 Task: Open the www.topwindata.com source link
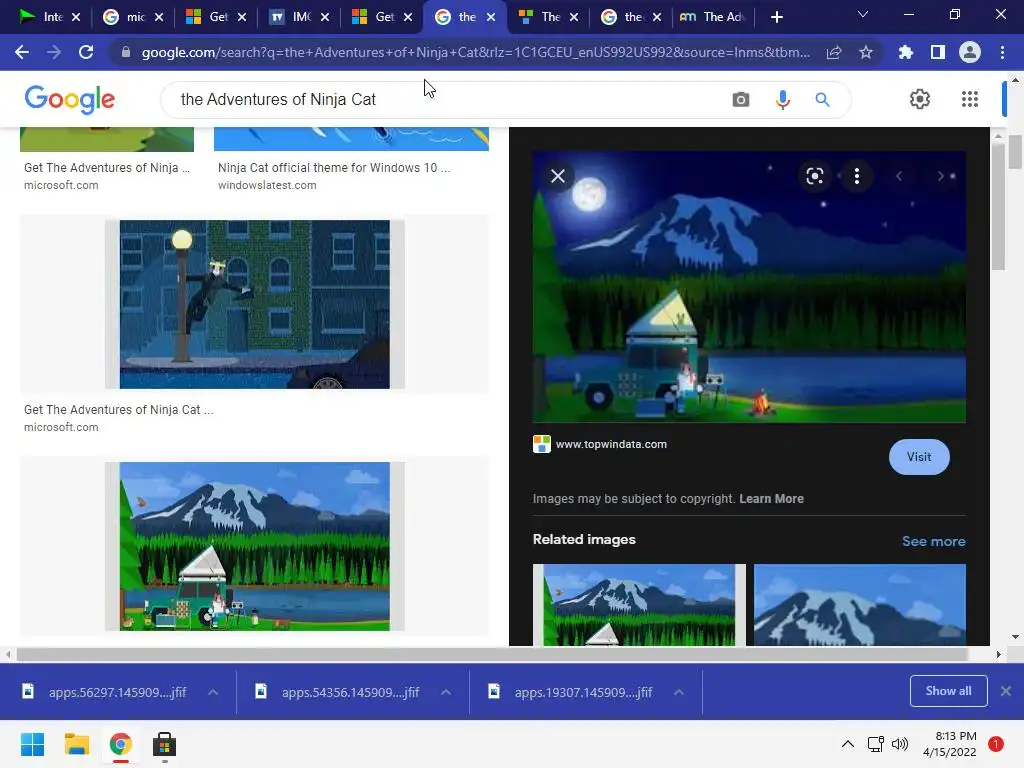pyautogui.click(x=611, y=444)
